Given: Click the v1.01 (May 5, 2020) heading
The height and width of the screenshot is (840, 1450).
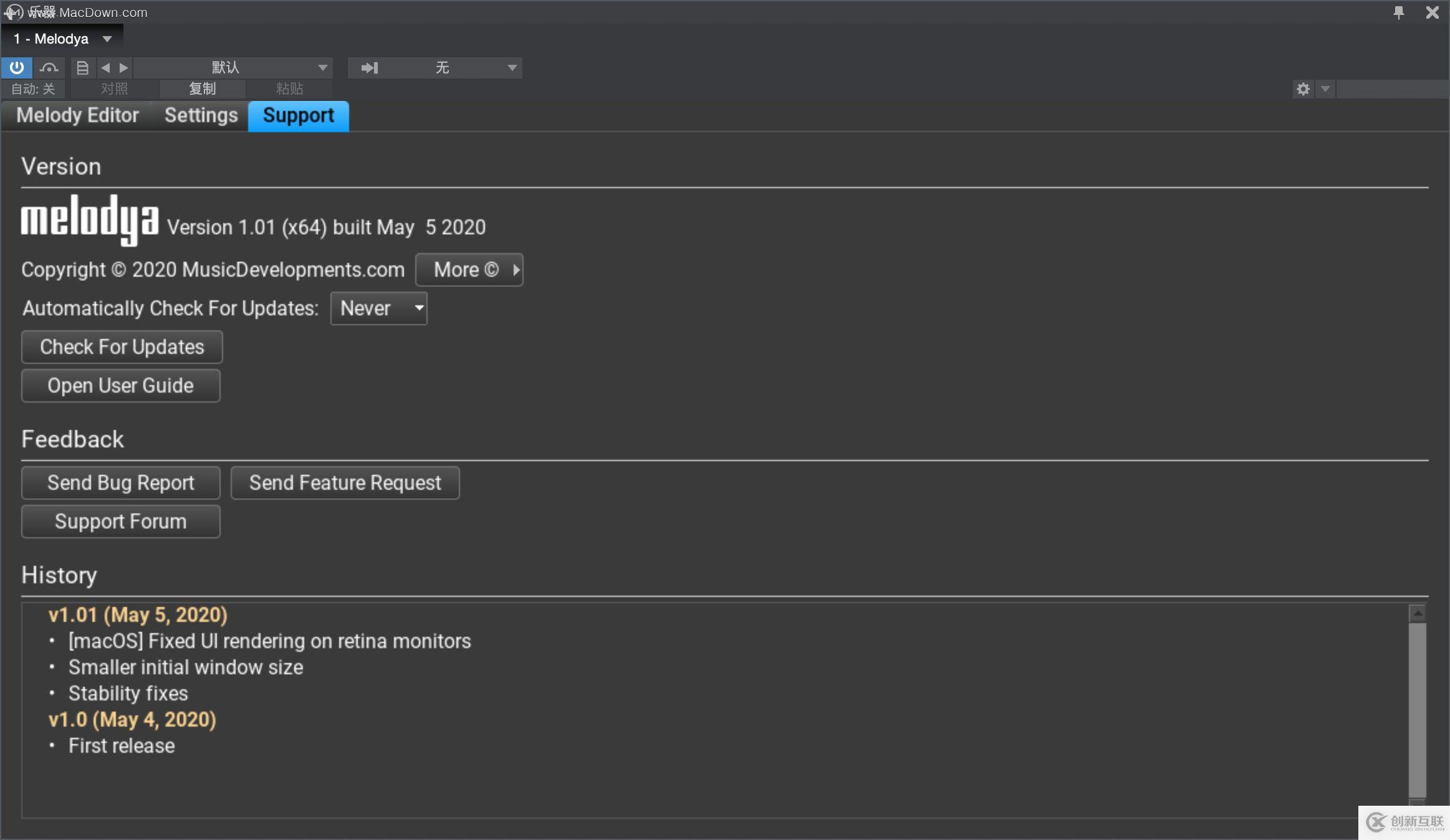Looking at the screenshot, I should [x=138, y=615].
